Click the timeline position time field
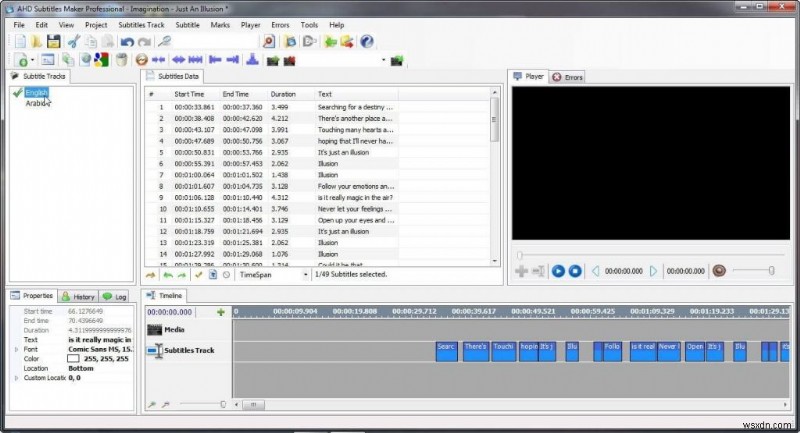Viewport: 800px width, 433px height. coord(170,312)
